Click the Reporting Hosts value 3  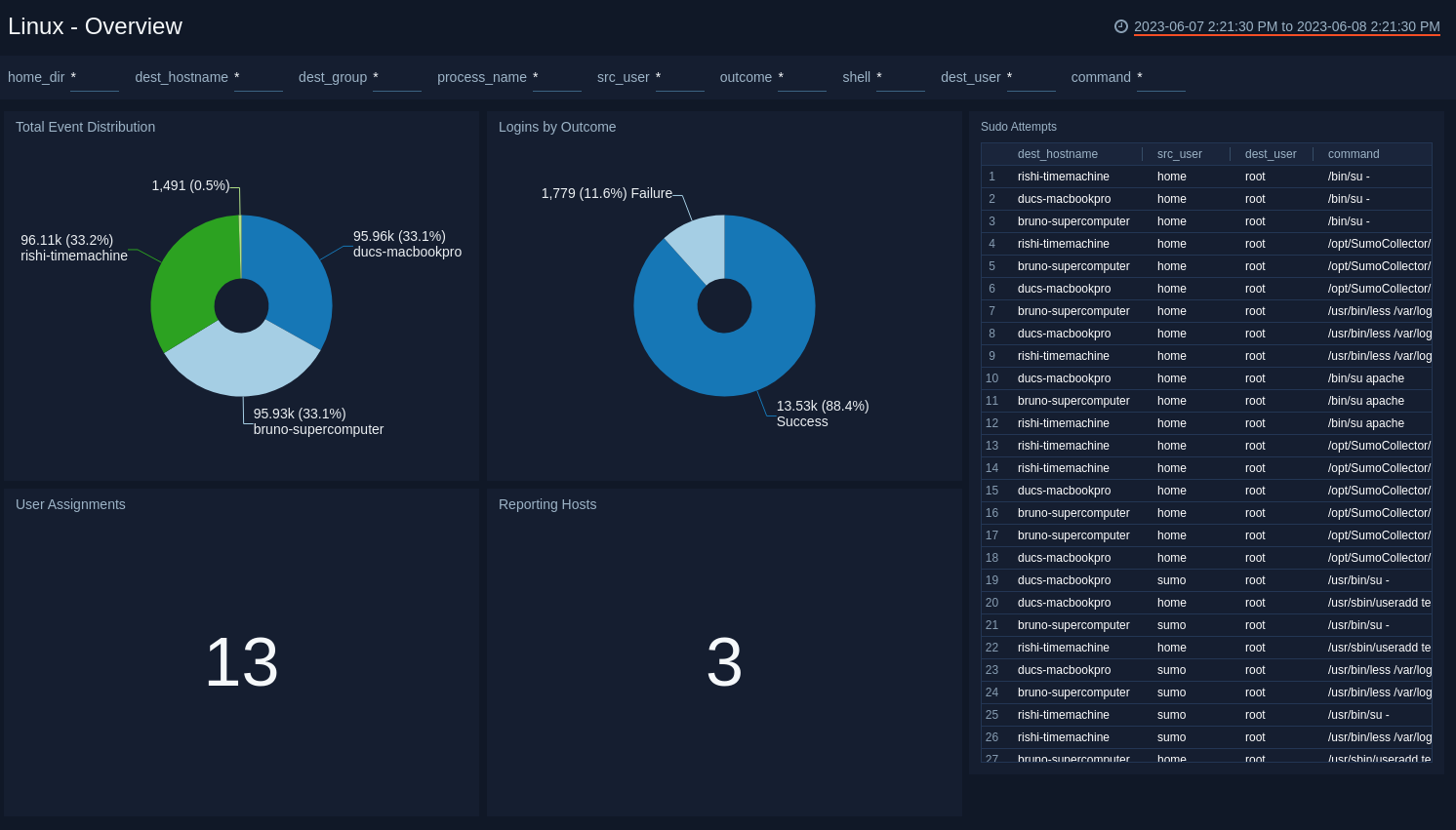[724, 663]
